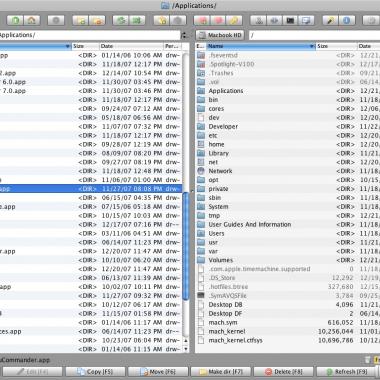380x380 pixels.
Task: Open the black terminal run-command icon
Action: click(290, 20)
